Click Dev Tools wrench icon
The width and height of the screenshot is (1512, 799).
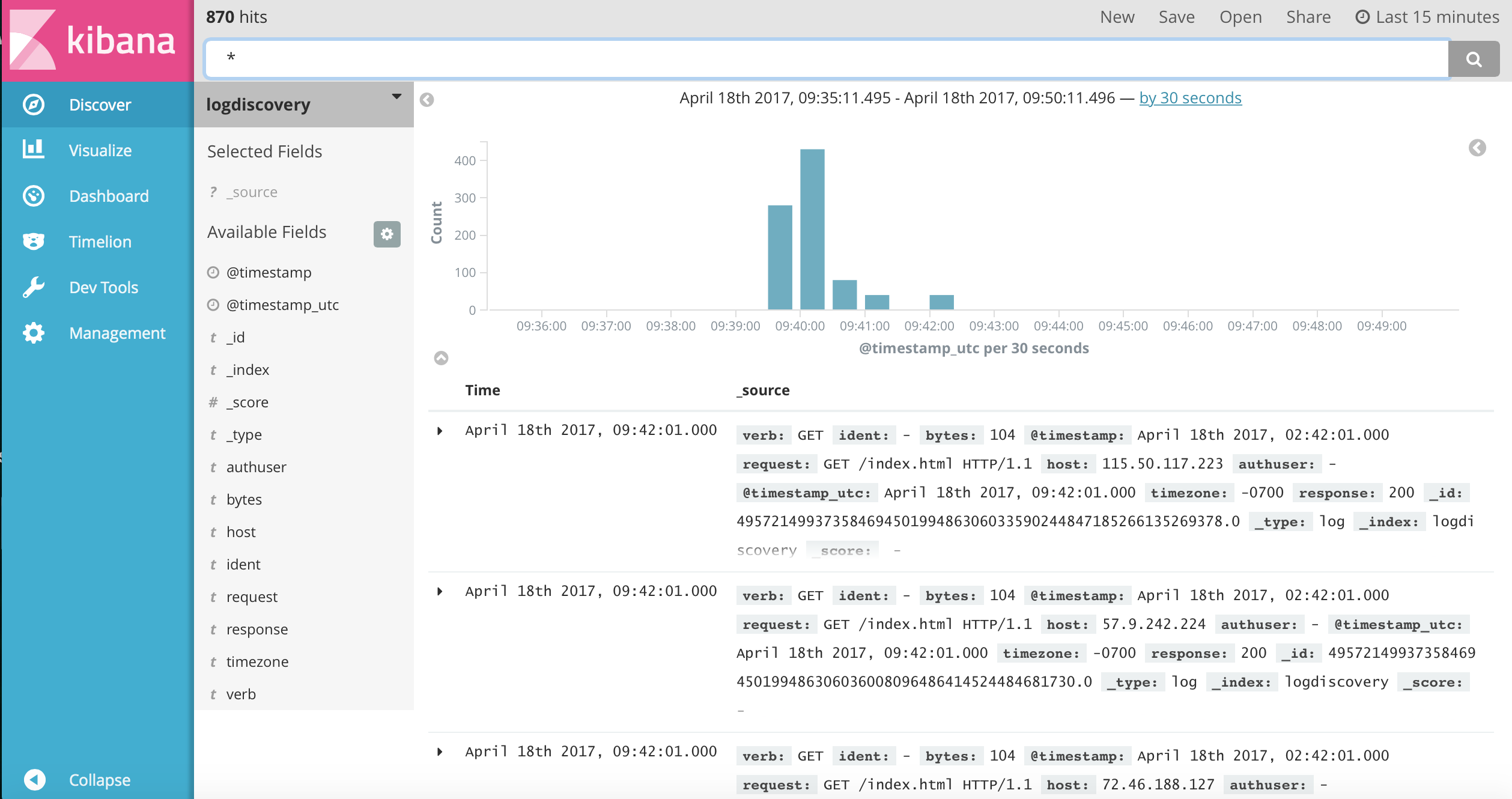34,287
